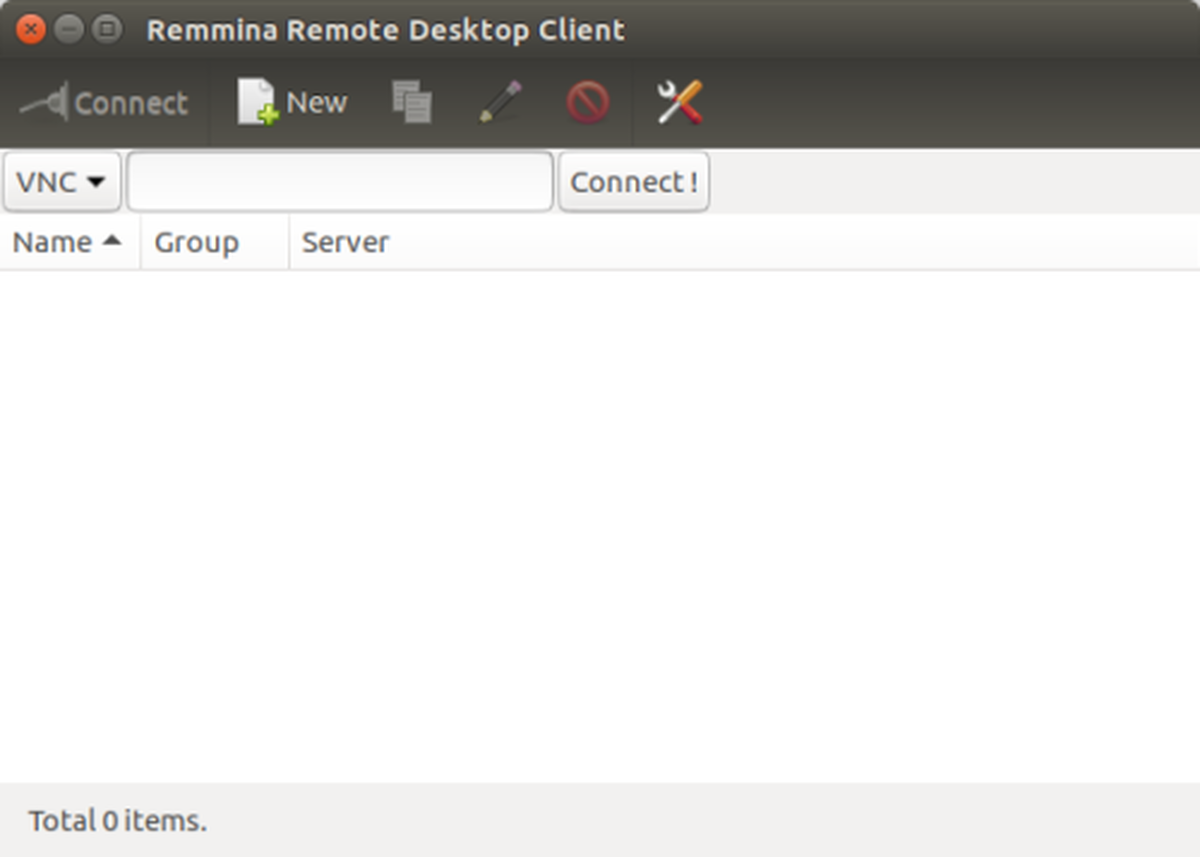
Task: Minimize the Remmina window
Action: 69,29
